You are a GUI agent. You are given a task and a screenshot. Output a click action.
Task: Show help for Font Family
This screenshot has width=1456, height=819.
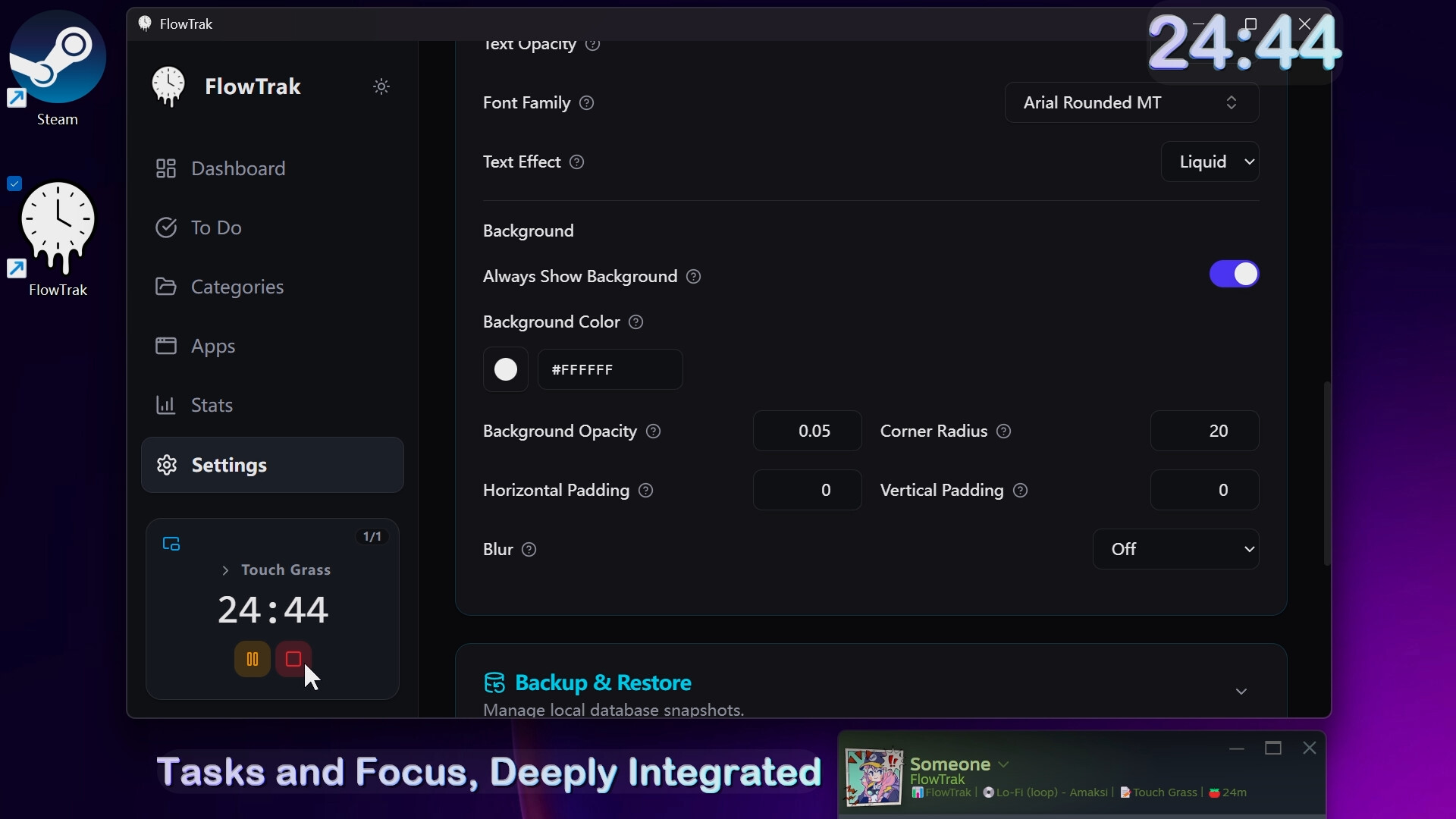(x=587, y=103)
